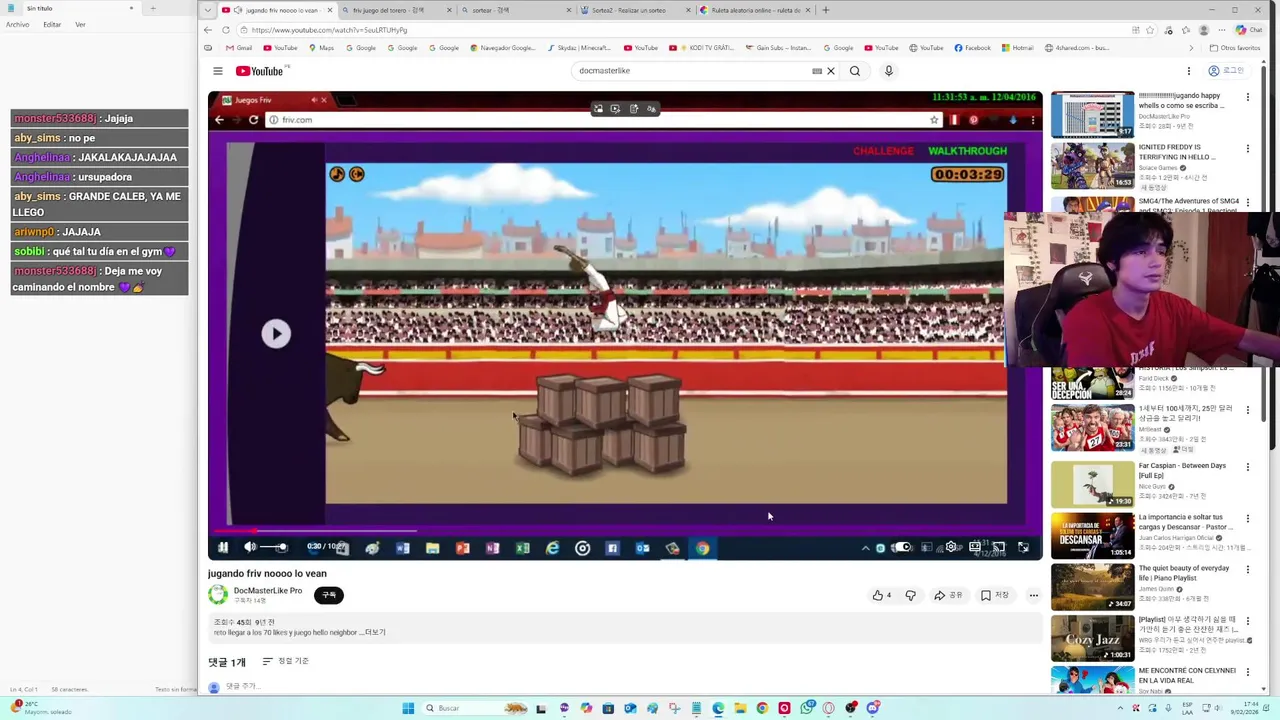Click the Windows Start button
This screenshot has height=720, width=1280.
pyautogui.click(x=408, y=708)
